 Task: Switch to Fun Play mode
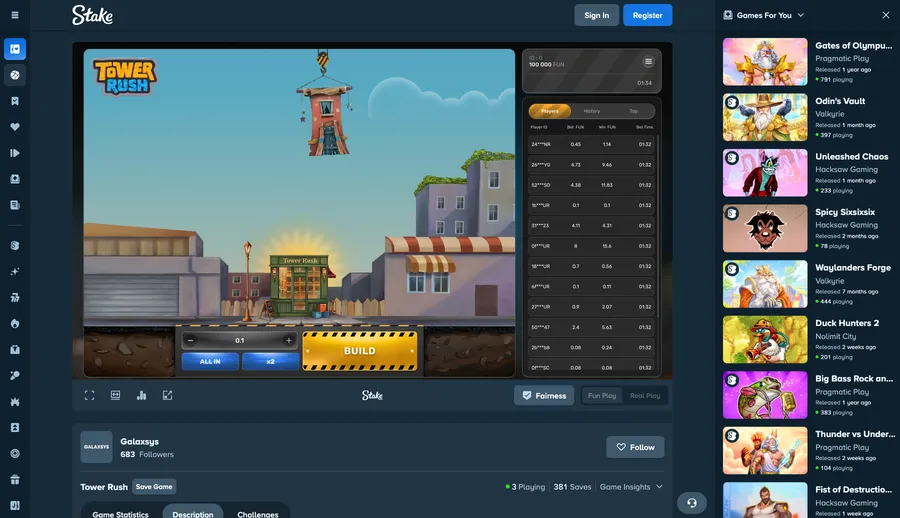[602, 396]
